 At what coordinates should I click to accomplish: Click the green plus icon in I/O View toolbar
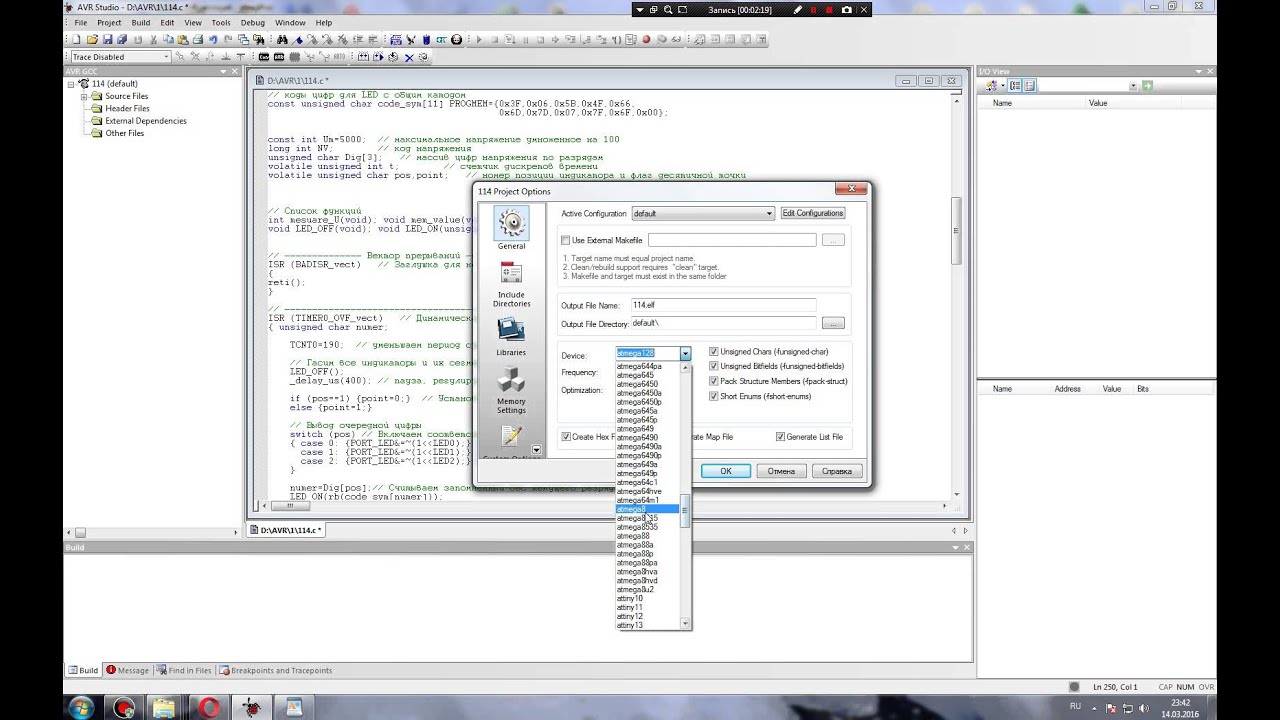1147,86
